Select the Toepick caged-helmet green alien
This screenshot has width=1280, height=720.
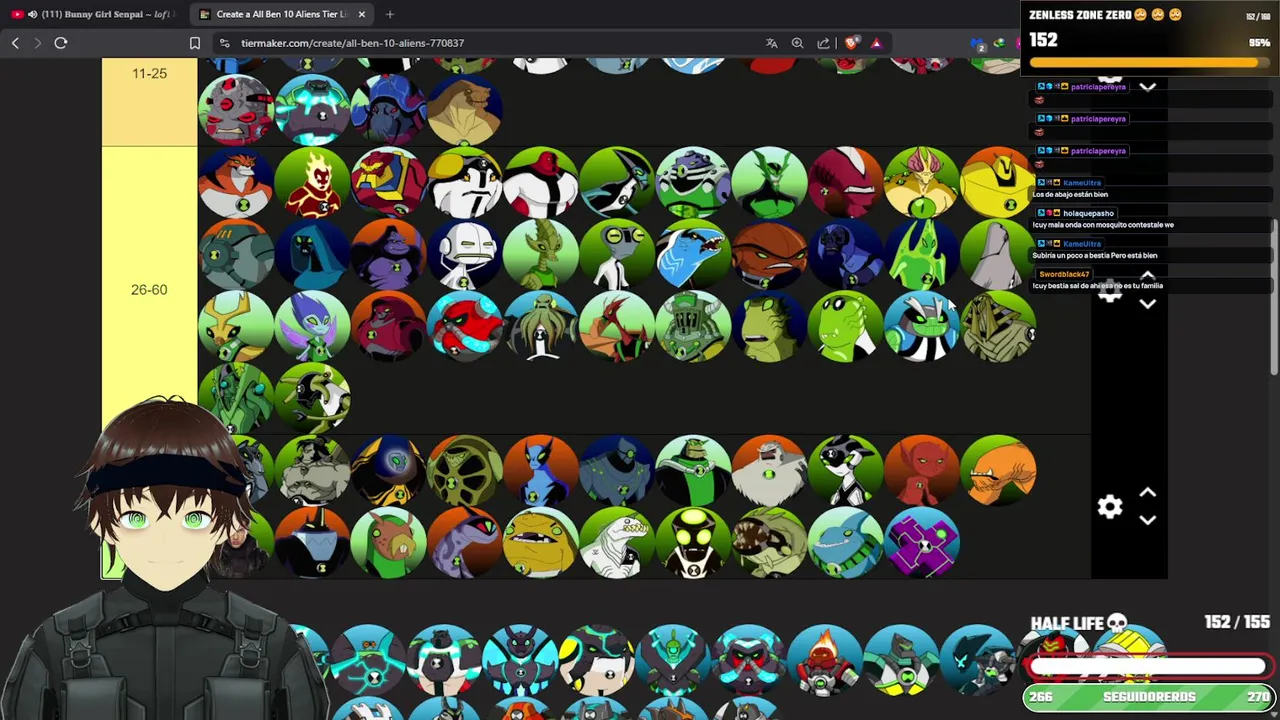[693, 326]
